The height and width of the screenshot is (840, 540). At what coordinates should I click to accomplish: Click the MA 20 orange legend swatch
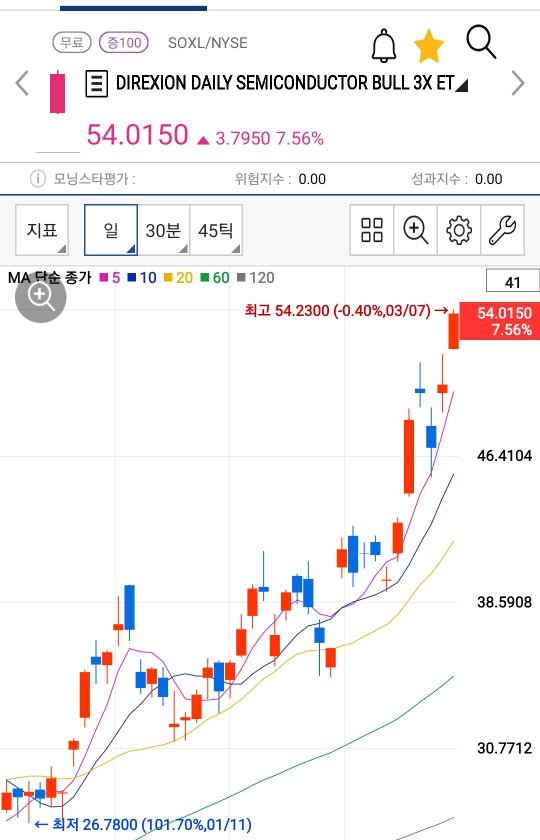coord(168,278)
